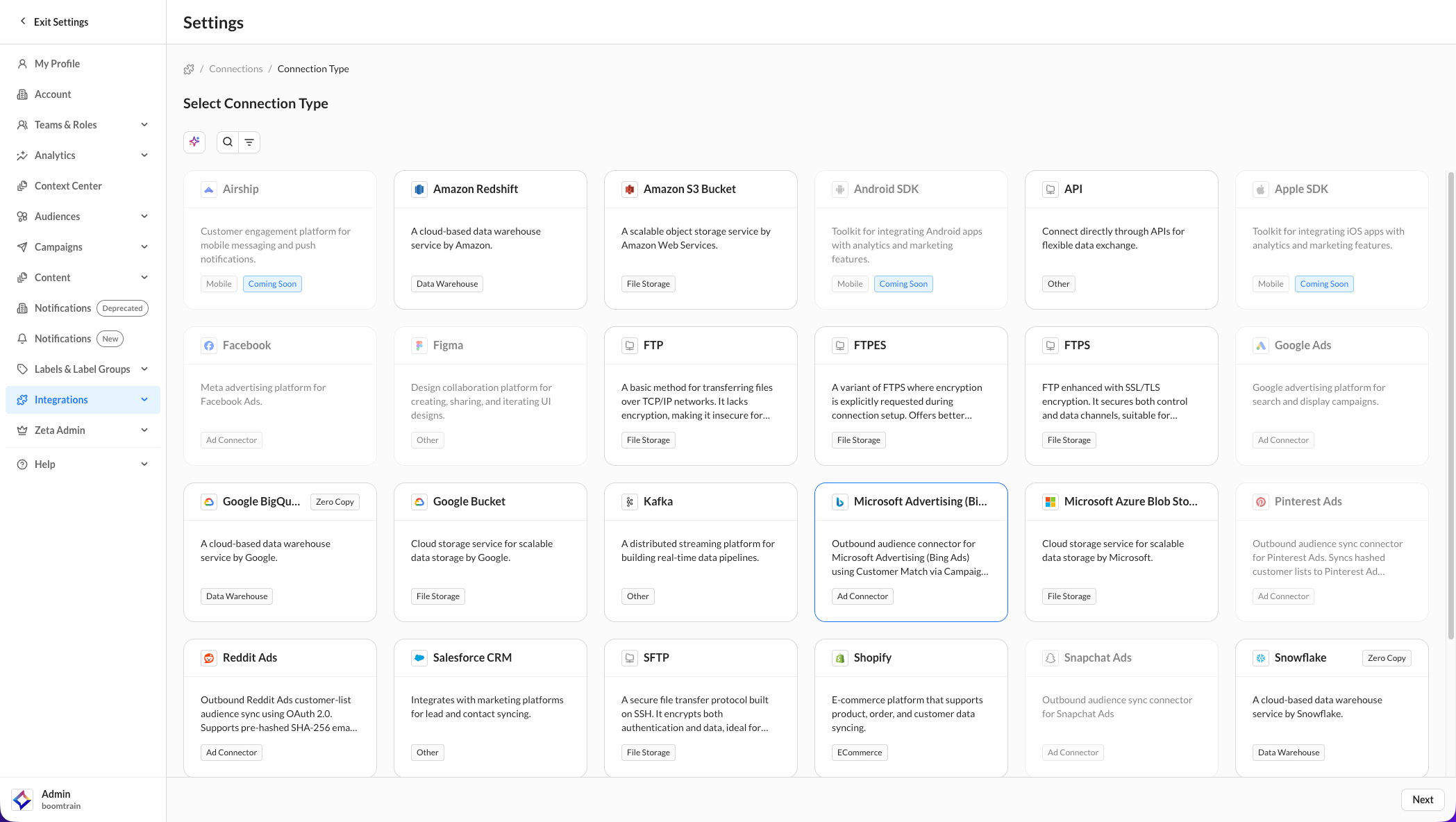Image resolution: width=1456 pixels, height=822 pixels.
Task: Select the Salesforce CRM card title
Action: tap(472, 657)
